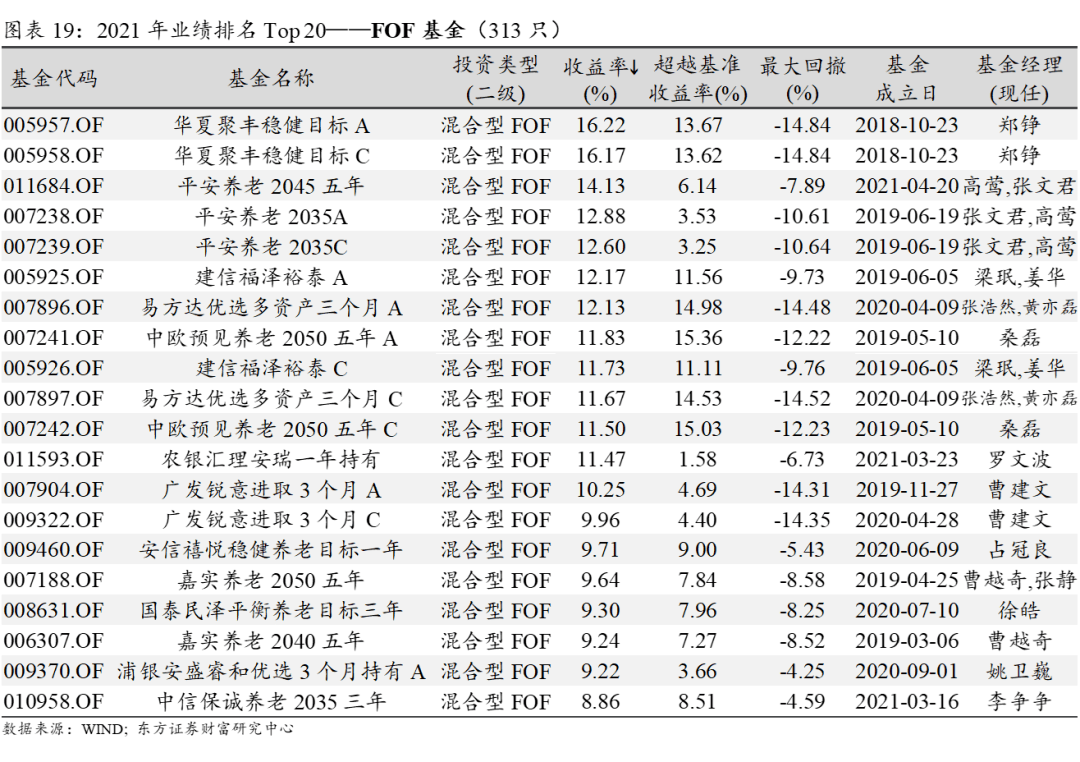Viewport: 1080px width, 762px height.
Task: Select fund manager 李争争
Action: coord(1019,702)
